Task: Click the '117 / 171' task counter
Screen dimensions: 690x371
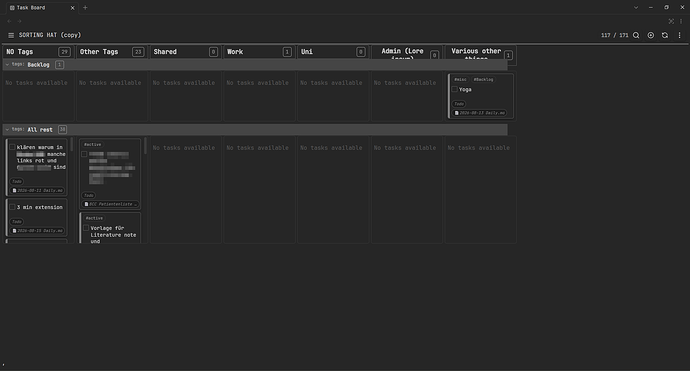Action: pos(614,35)
